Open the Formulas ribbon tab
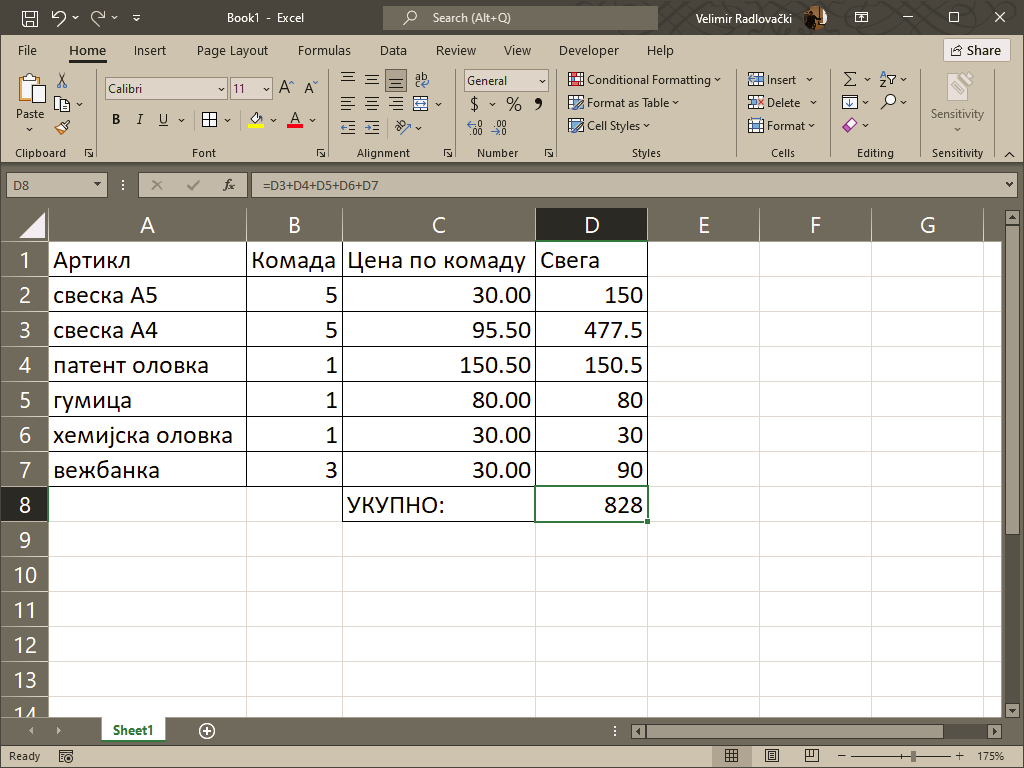This screenshot has height=768, width=1024. pyautogui.click(x=324, y=50)
